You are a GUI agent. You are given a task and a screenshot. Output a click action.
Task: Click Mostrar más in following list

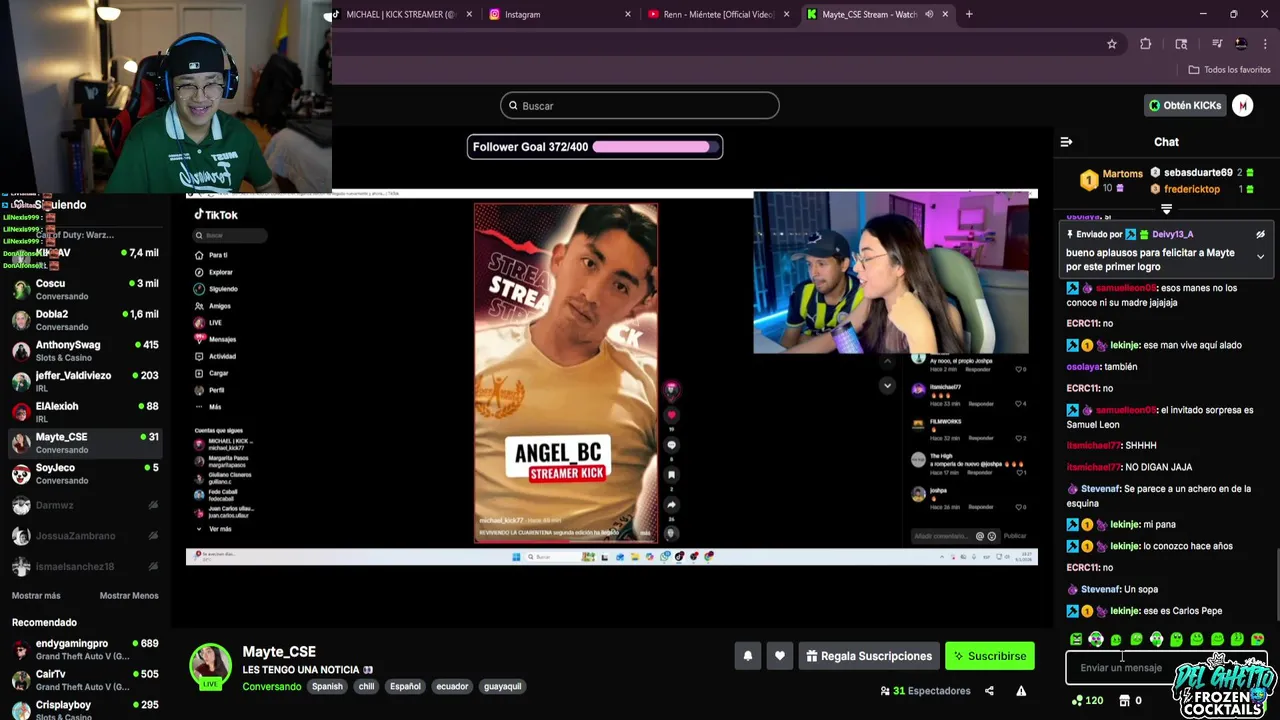coord(36,596)
